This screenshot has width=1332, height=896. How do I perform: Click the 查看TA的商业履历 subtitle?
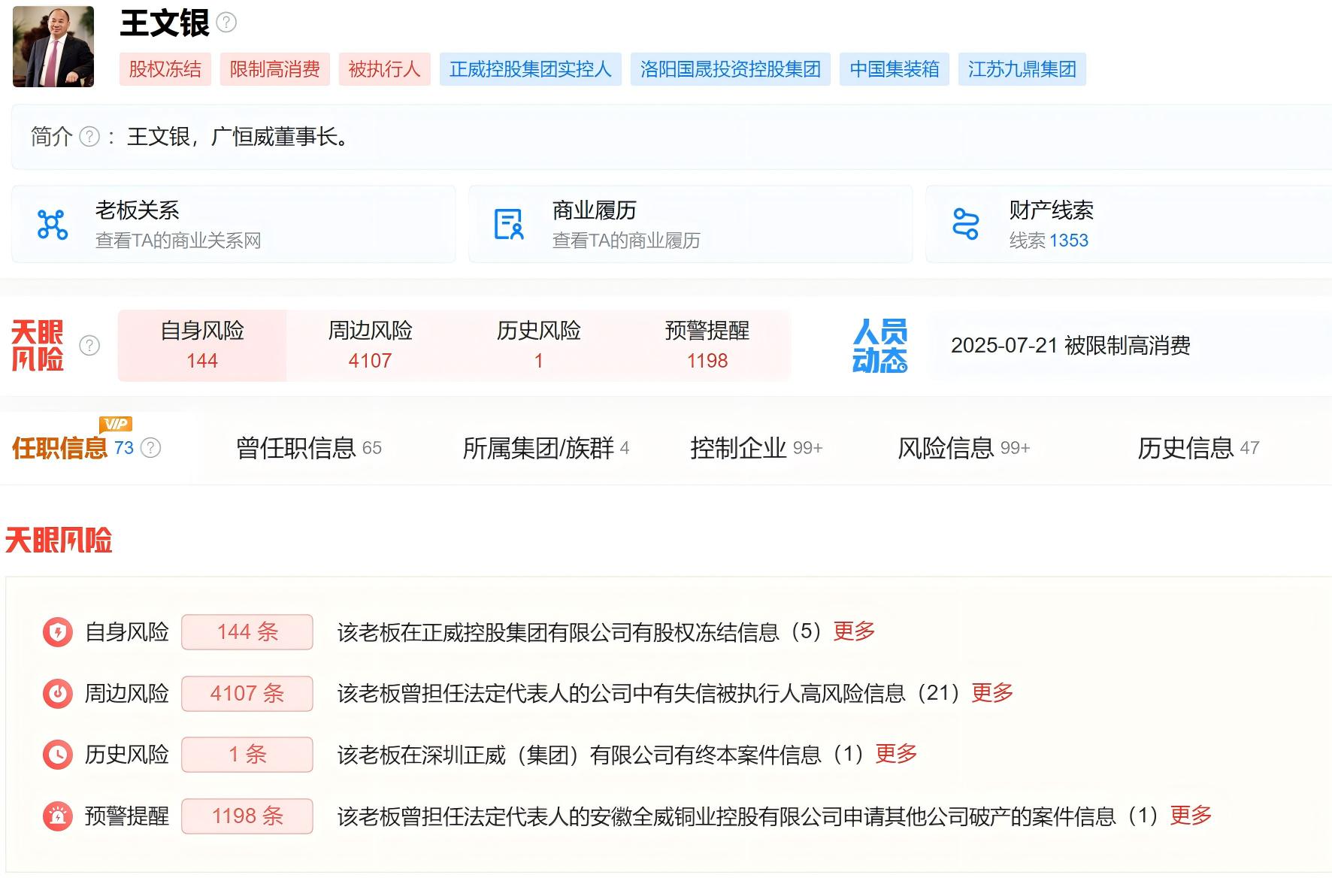point(626,241)
